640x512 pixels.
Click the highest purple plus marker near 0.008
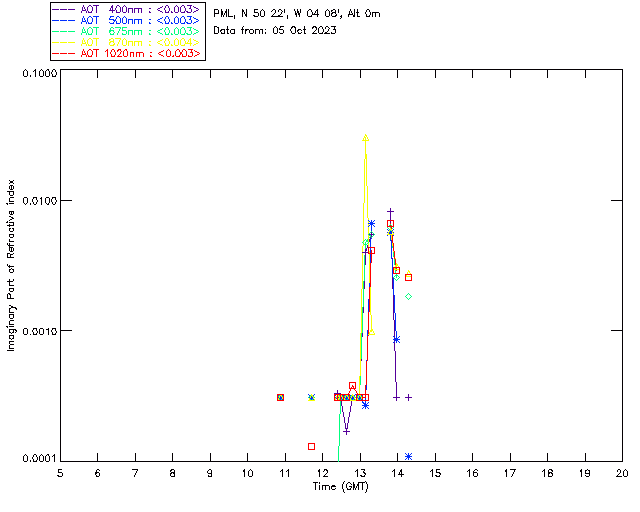click(391, 211)
